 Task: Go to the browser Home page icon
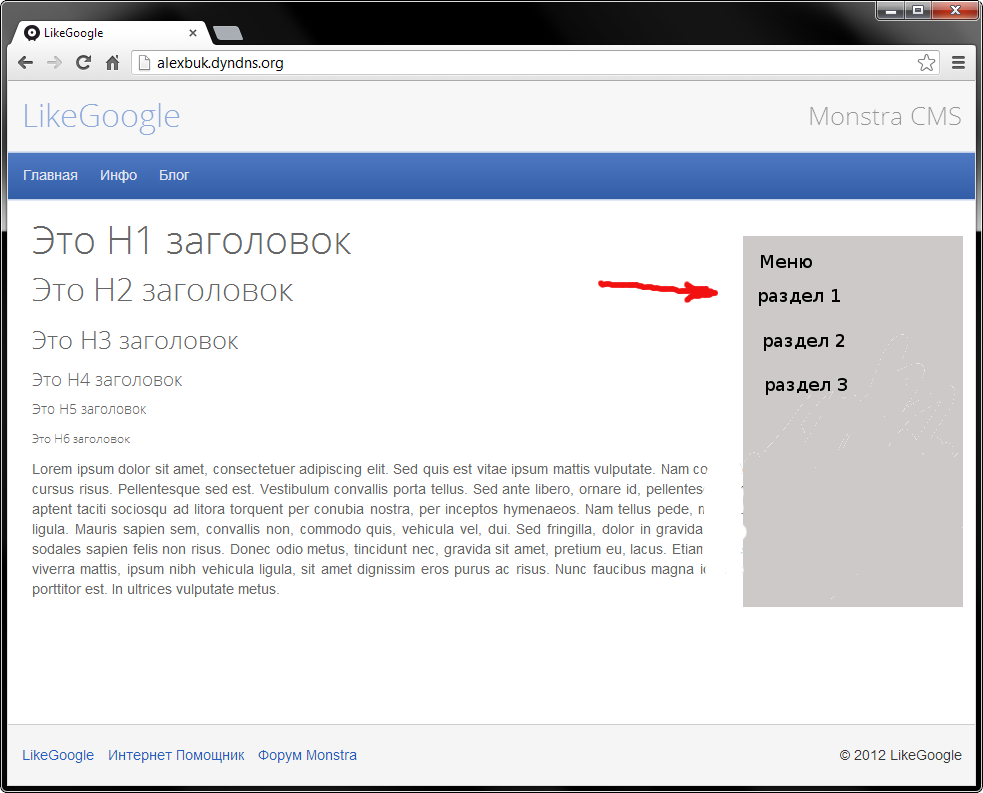coord(112,63)
